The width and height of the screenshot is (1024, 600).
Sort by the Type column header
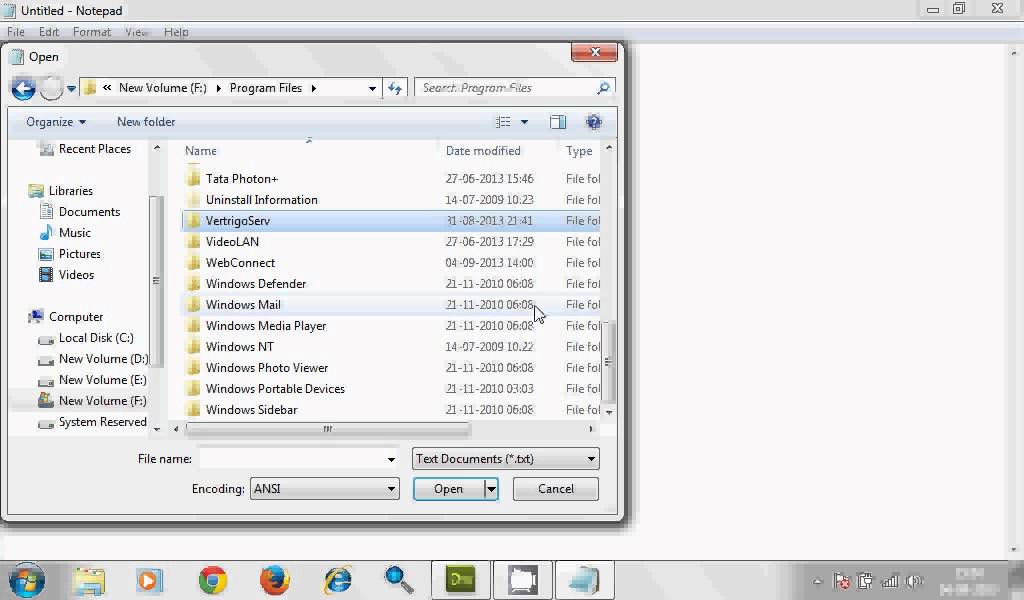579,151
